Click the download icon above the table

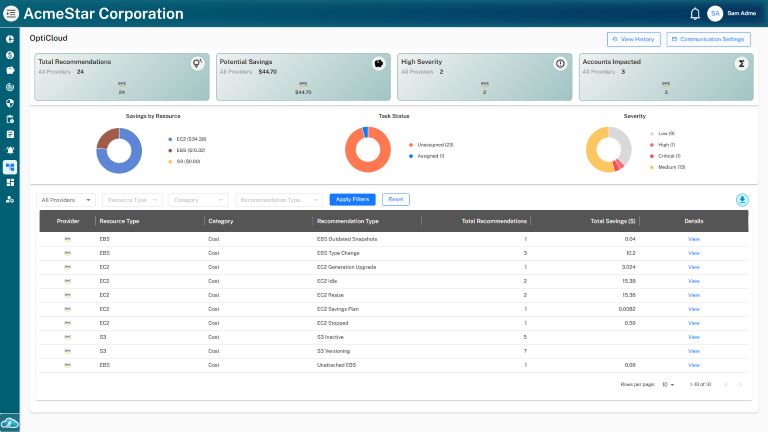click(x=742, y=199)
